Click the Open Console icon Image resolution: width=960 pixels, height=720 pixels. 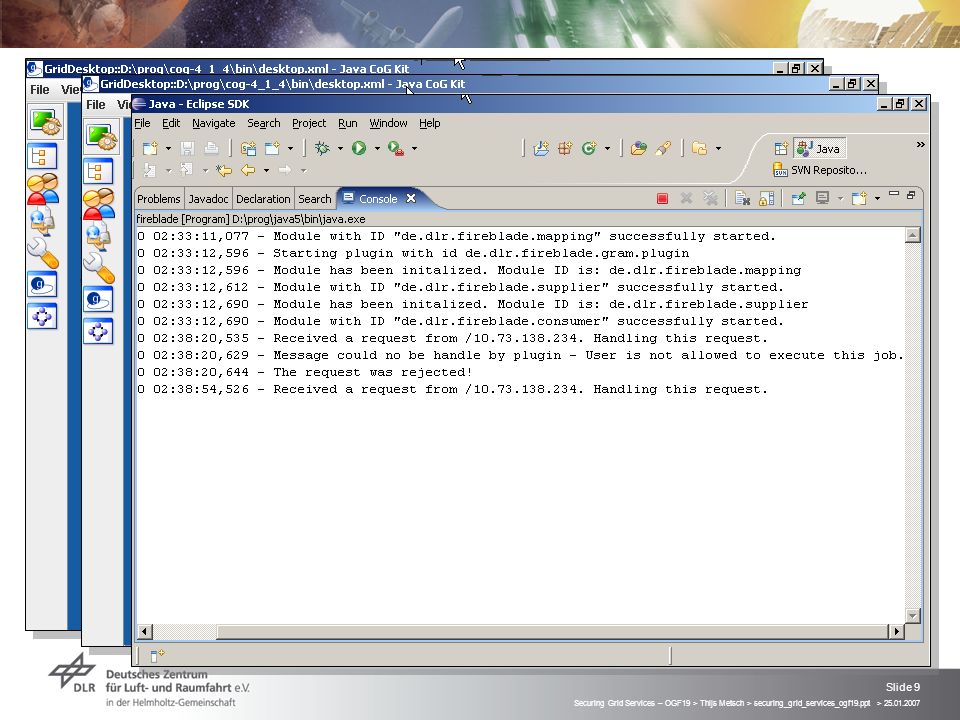[860, 198]
